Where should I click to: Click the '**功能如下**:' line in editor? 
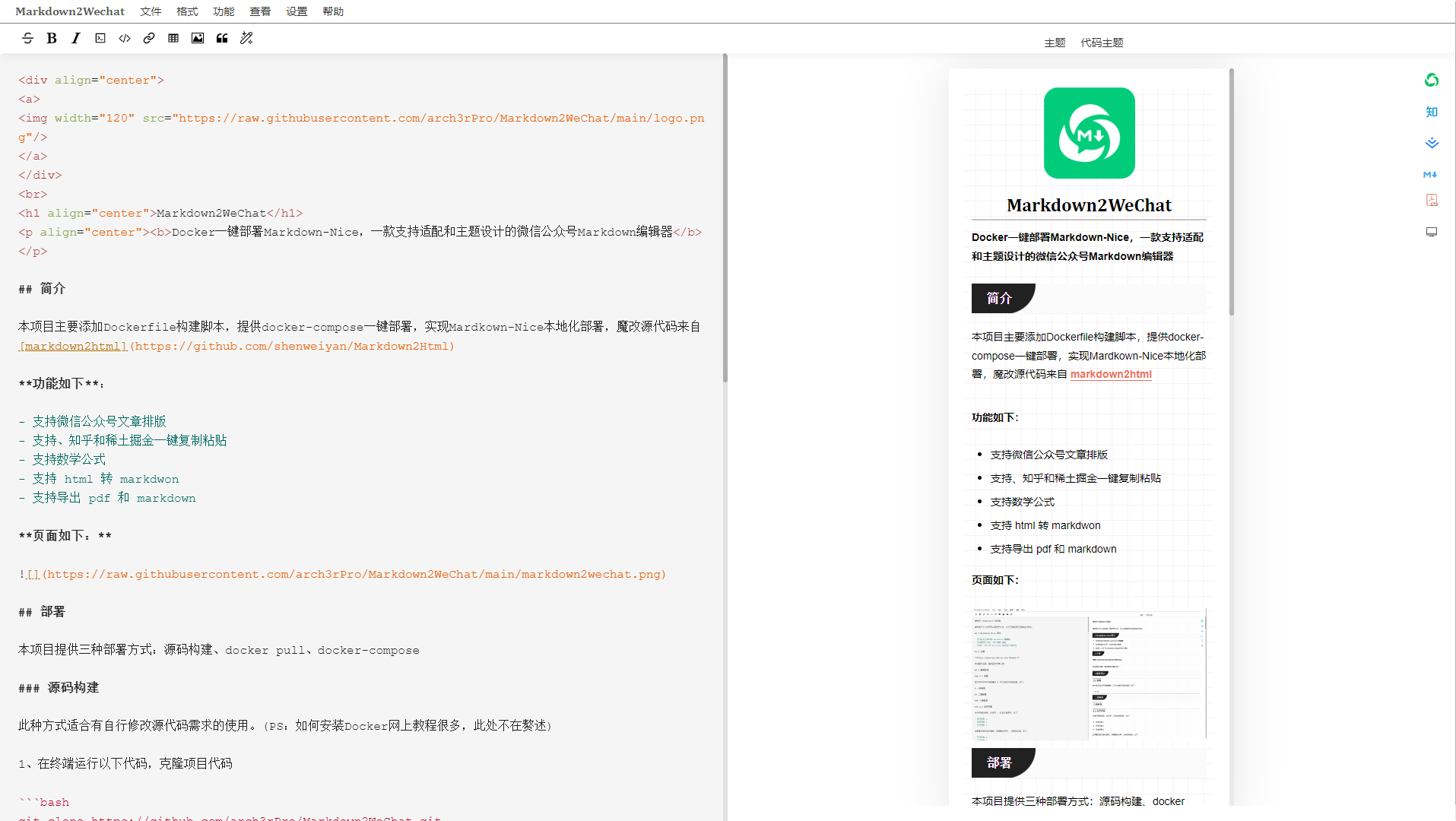[x=62, y=384]
